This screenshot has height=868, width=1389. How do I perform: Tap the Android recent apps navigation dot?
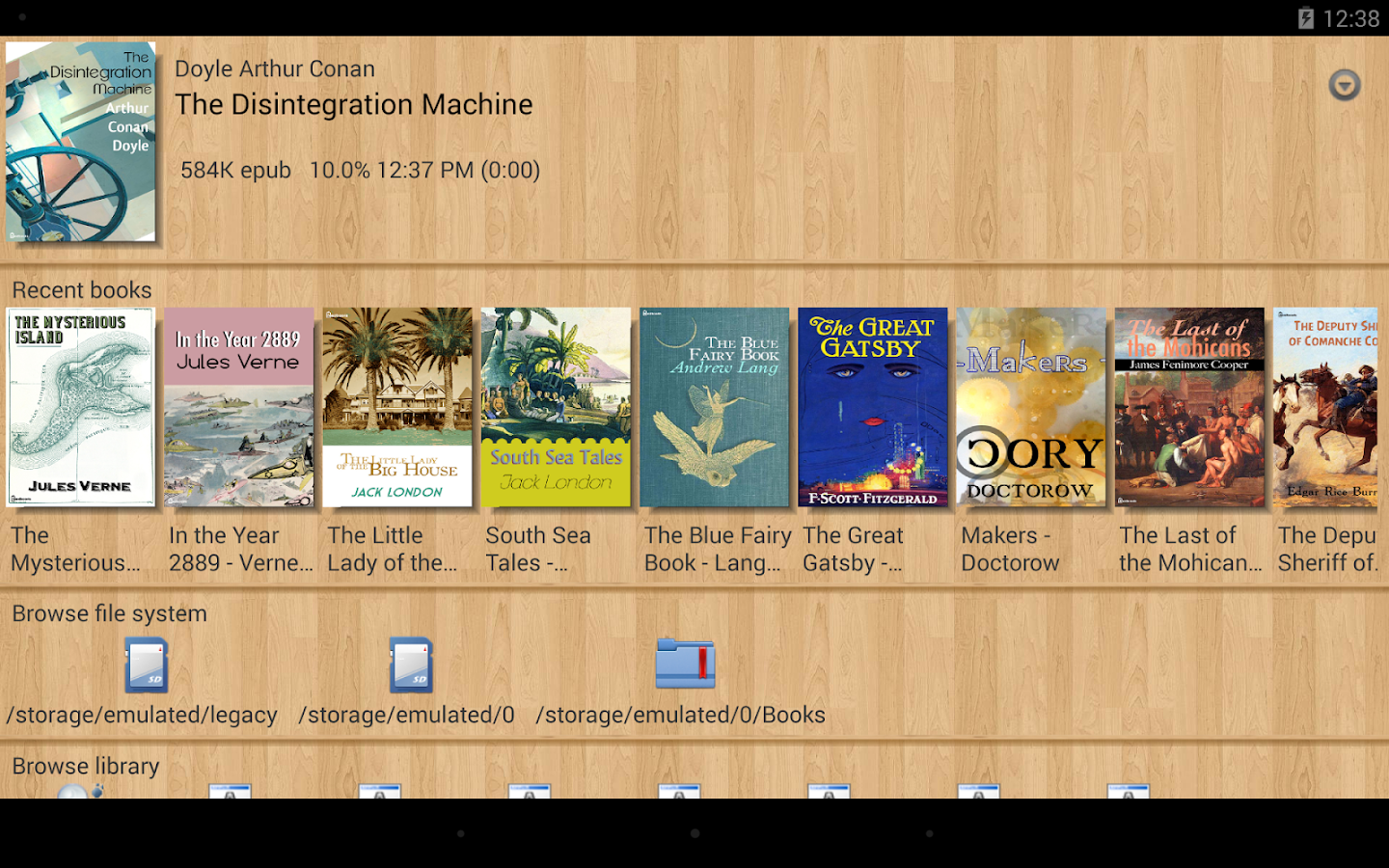click(930, 833)
